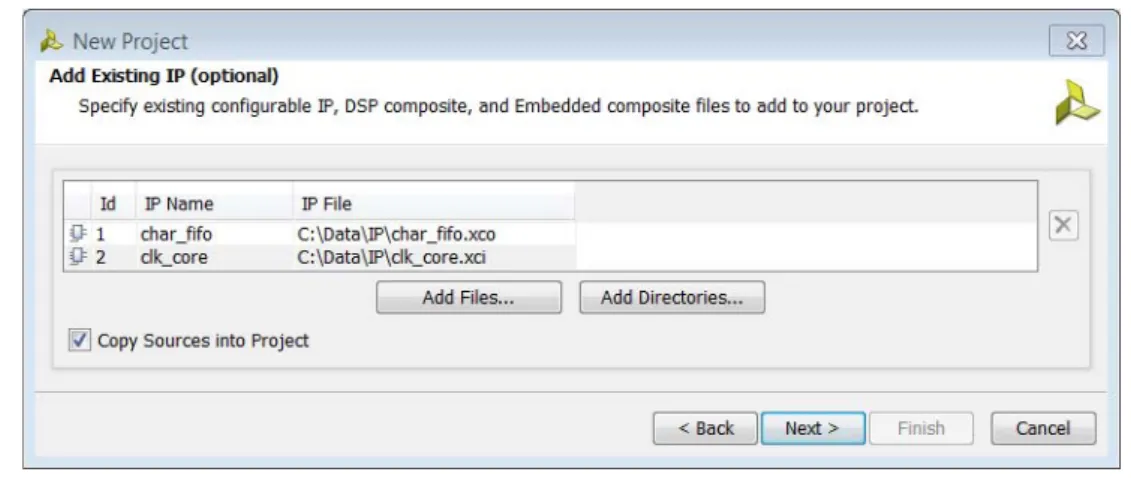Toggle Copy Sources into Project checkbox

[79, 340]
